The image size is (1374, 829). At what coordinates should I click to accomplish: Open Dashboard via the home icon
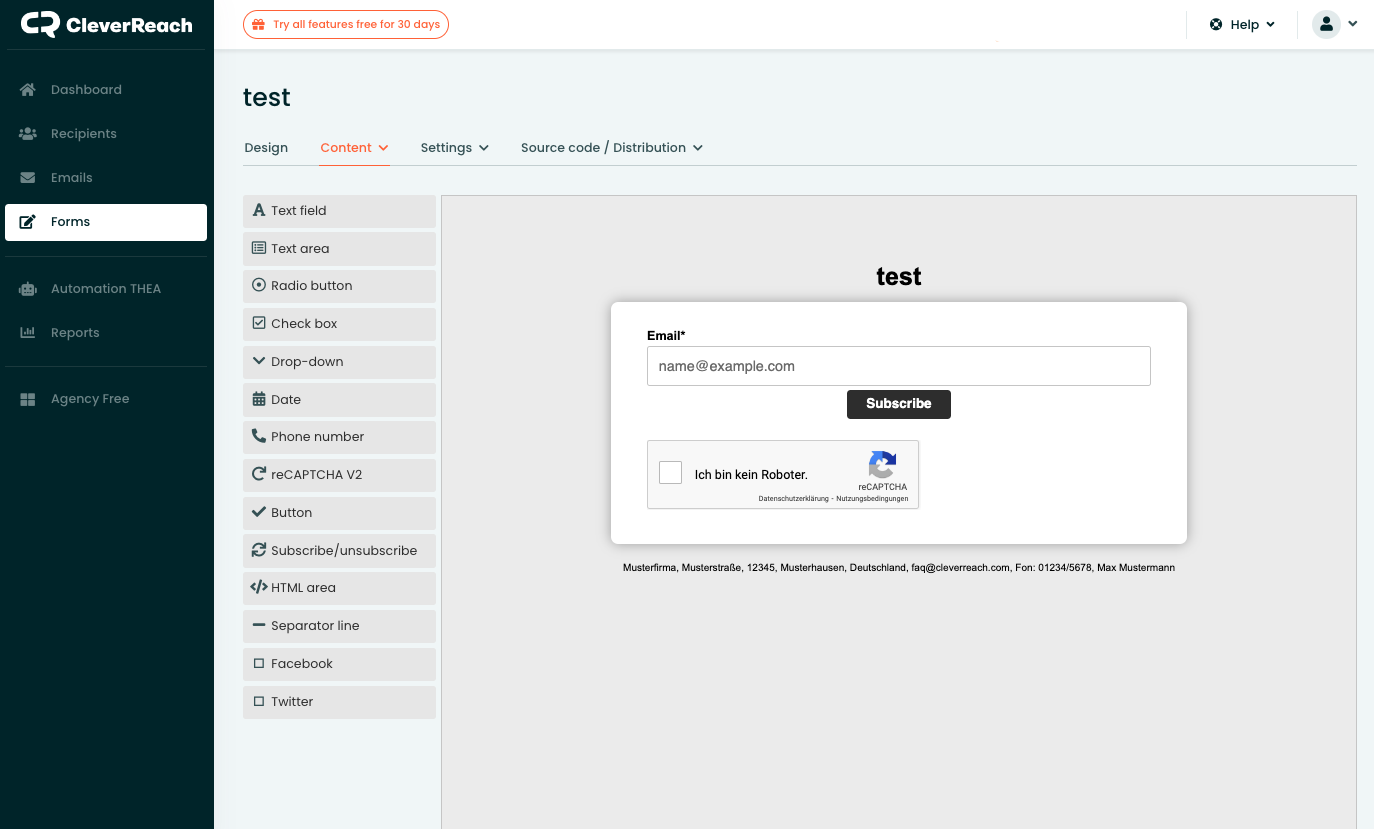click(x=29, y=90)
